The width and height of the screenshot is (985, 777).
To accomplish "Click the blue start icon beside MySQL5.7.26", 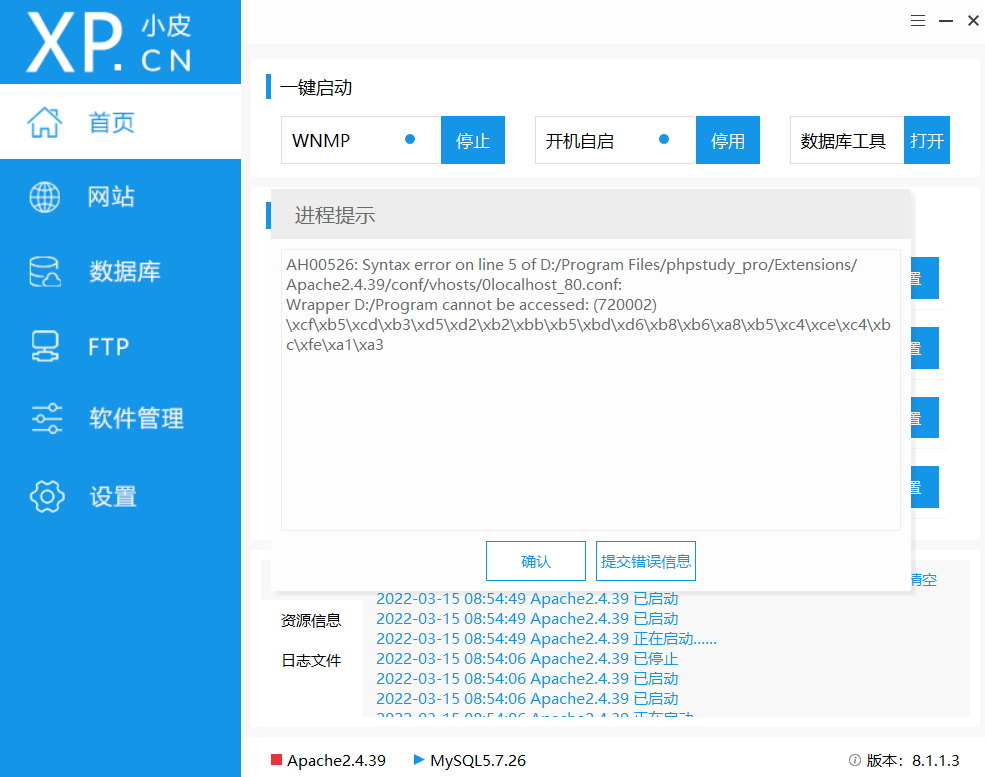I will point(419,760).
